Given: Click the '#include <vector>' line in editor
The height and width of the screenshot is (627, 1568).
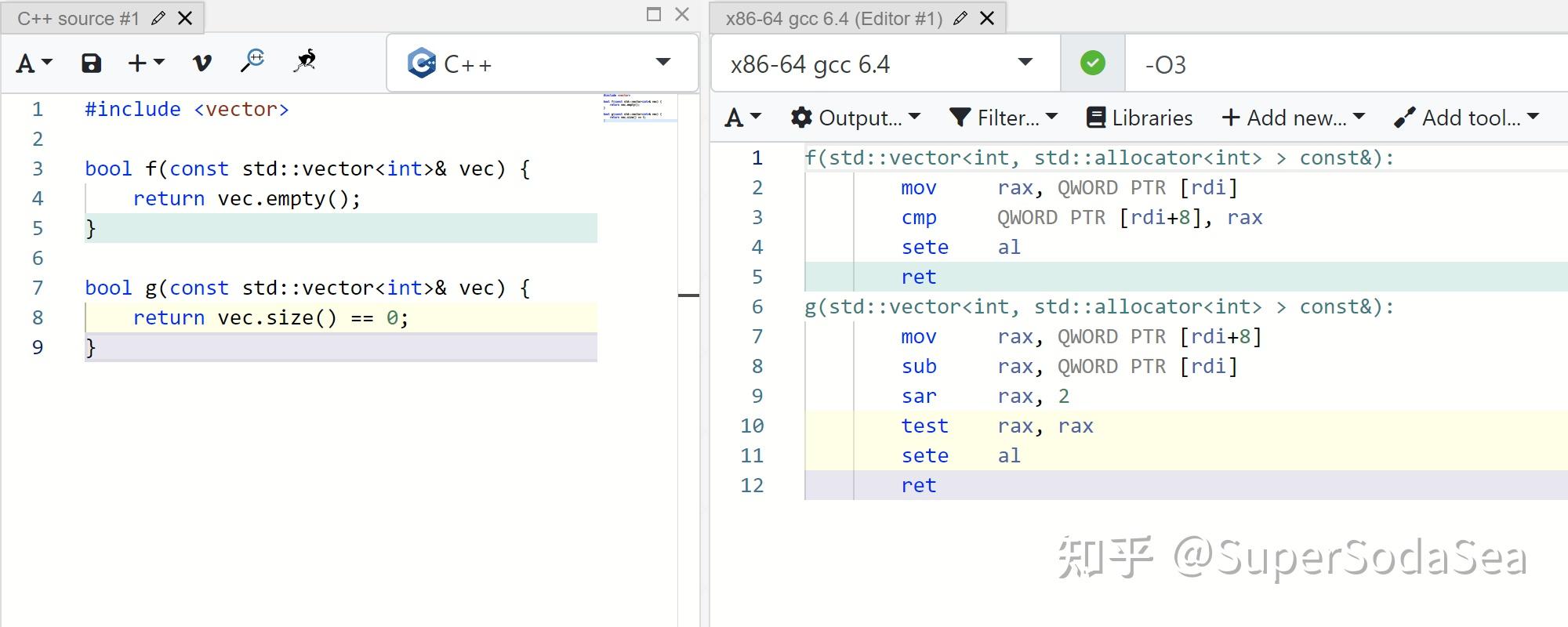Looking at the screenshot, I should 187,109.
